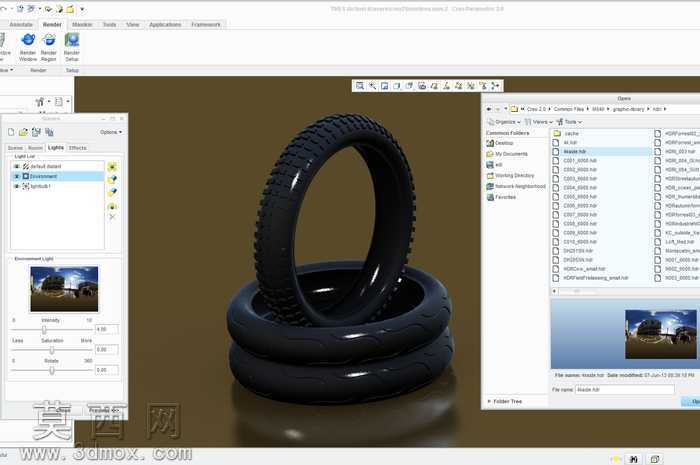Open Options dropdown in Scenes dialog
This screenshot has height=465, width=700.
pyautogui.click(x=111, y=132)
